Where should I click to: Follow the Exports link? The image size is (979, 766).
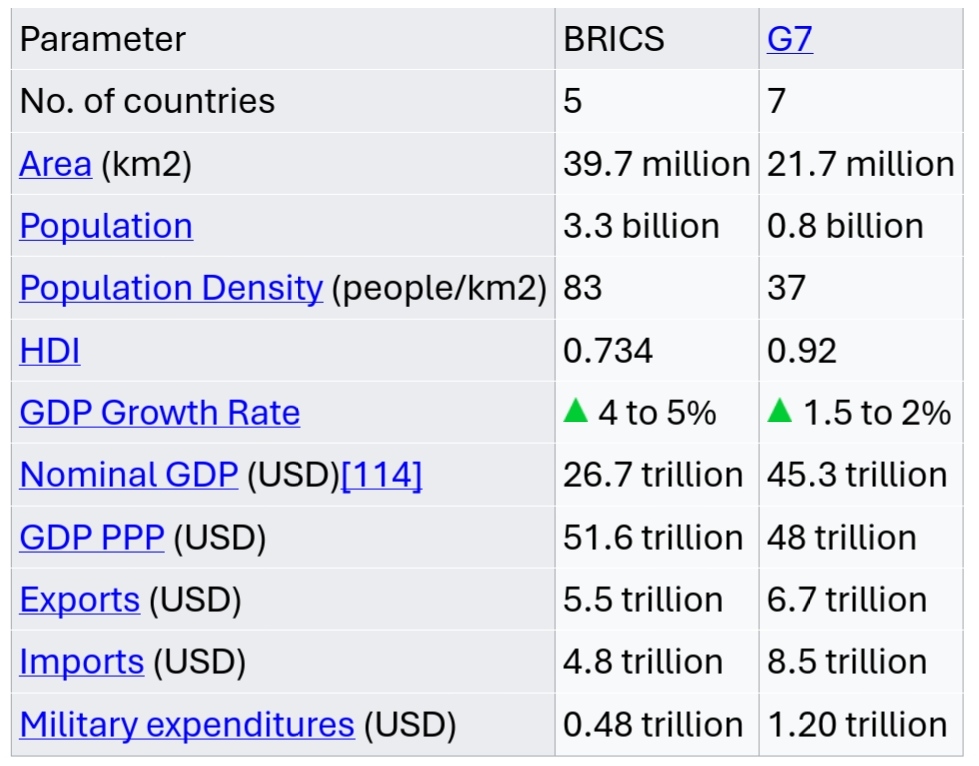point(79,600)
